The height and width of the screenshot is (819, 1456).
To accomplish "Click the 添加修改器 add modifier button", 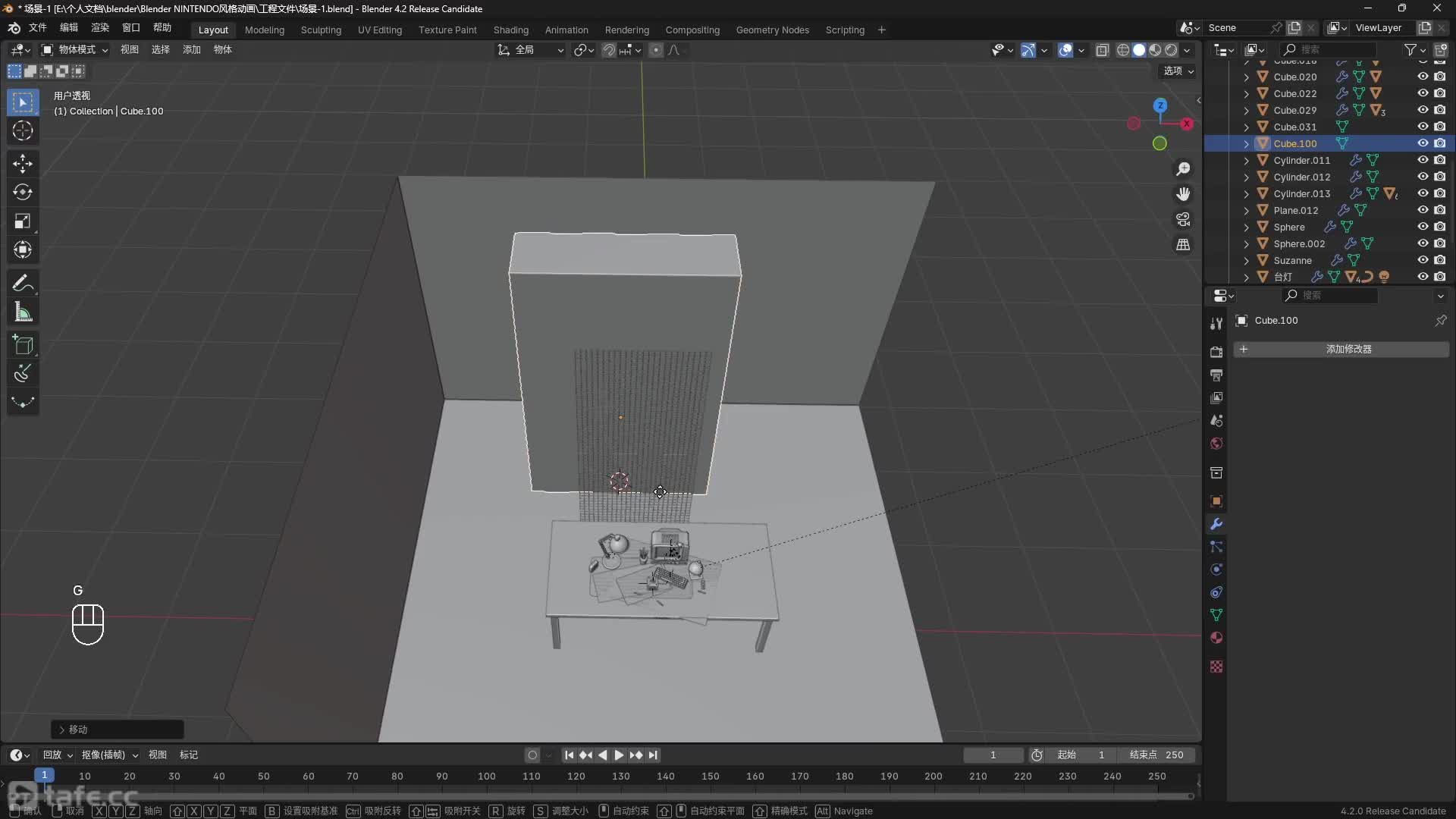I will click(1341, 350).
